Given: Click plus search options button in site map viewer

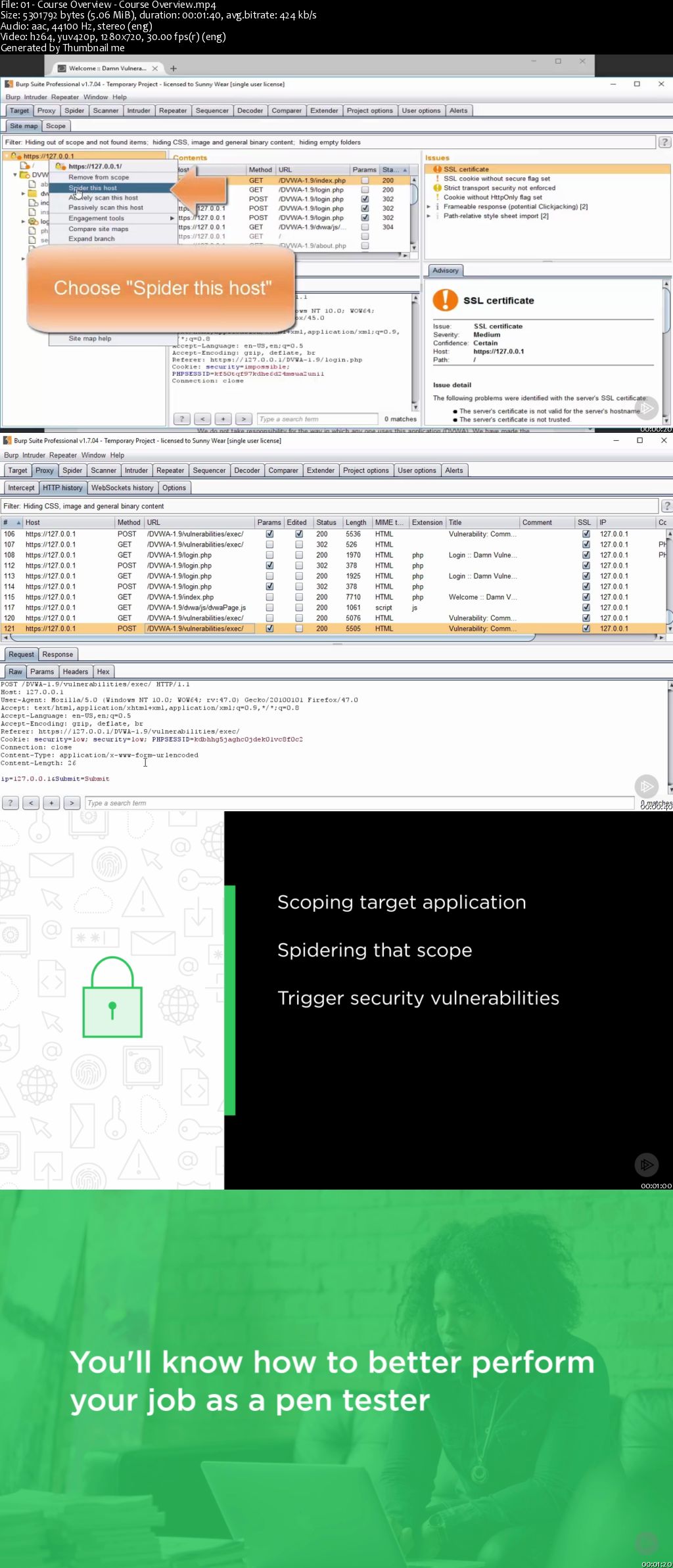Looking at the screenshot, I should [223, 418].
